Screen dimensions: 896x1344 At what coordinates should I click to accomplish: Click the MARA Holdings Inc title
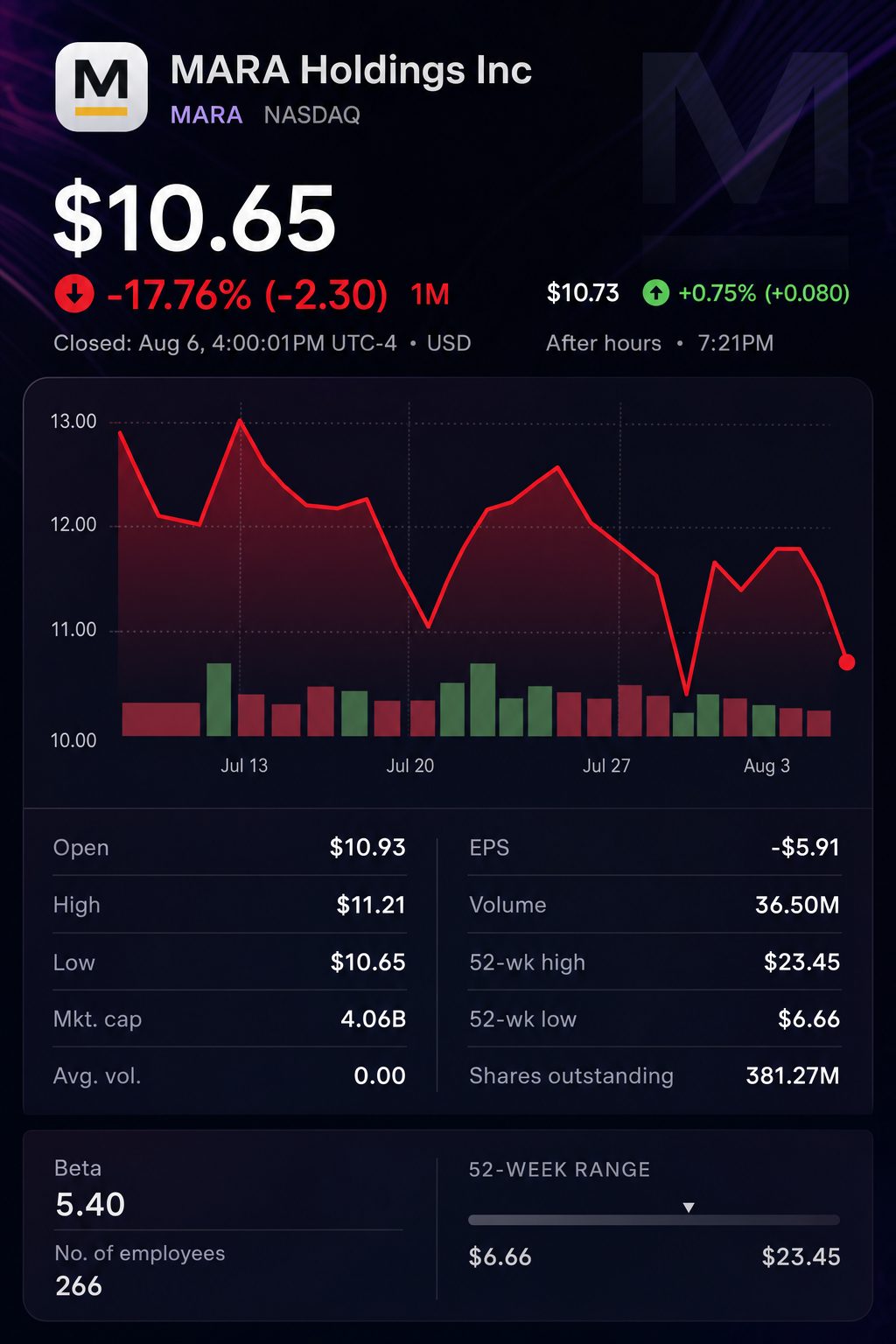click(x=351, y=70)
